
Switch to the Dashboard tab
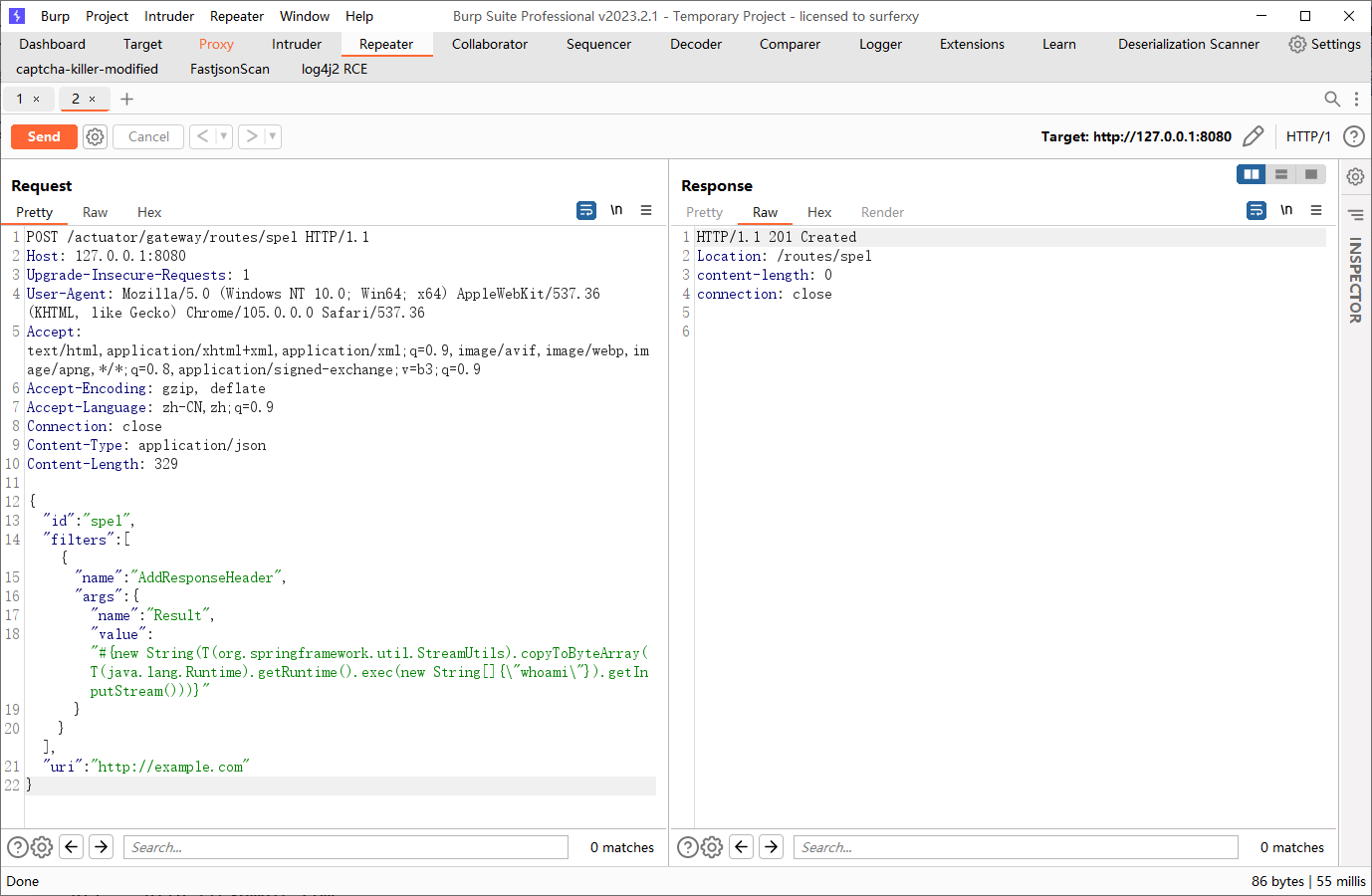[x=53, y=44]
